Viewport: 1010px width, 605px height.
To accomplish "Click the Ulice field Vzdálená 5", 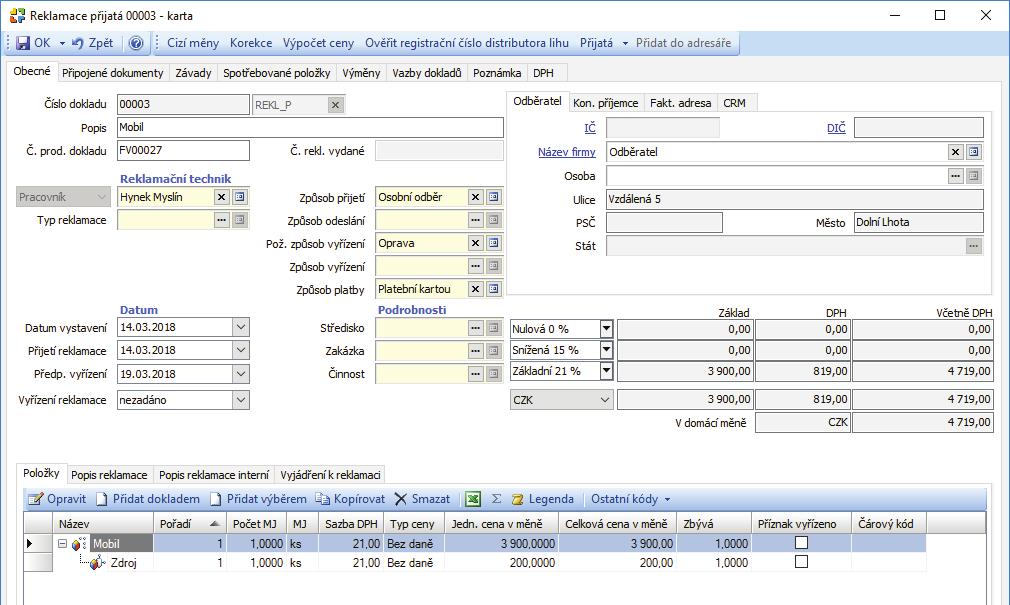I will tap(795, 199).
